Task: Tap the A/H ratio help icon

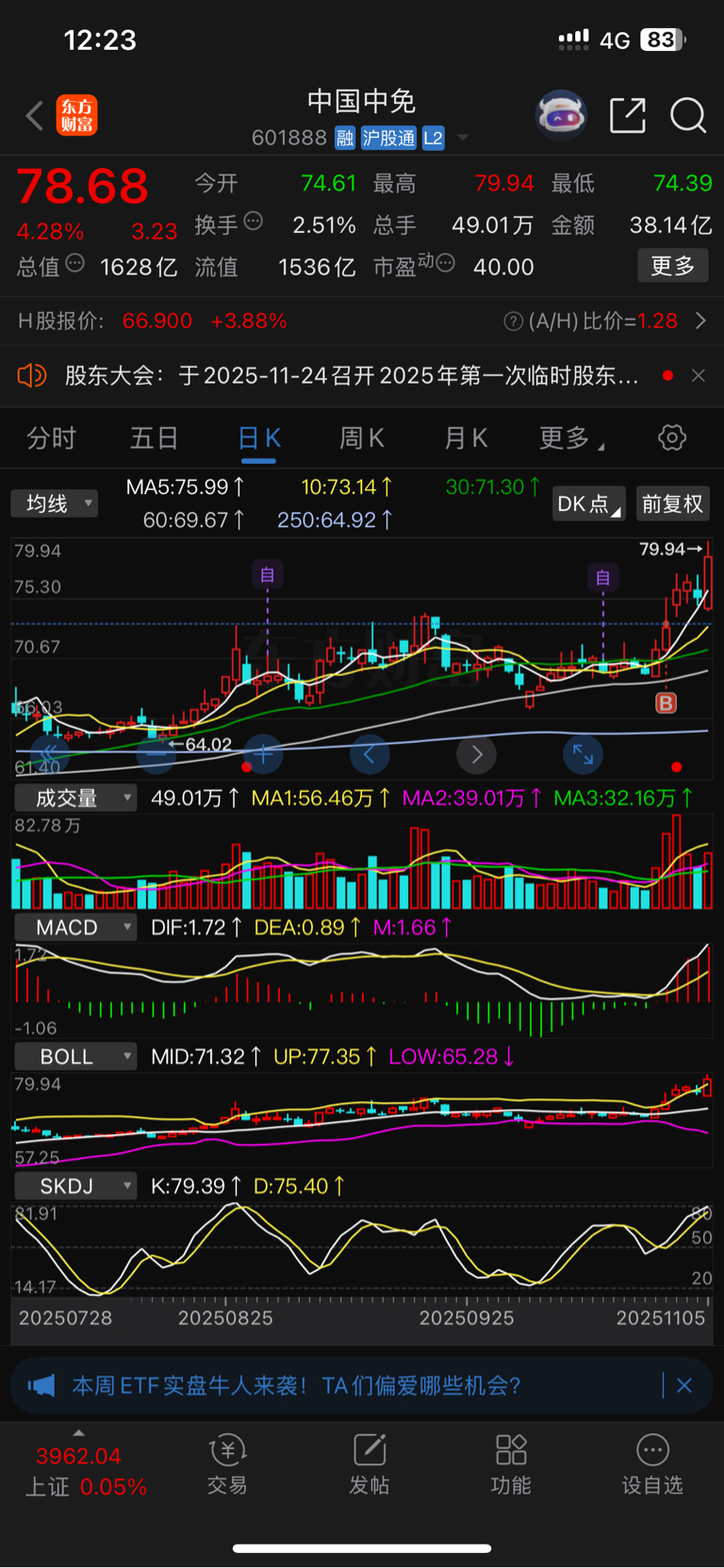Action: pos(514,322)
